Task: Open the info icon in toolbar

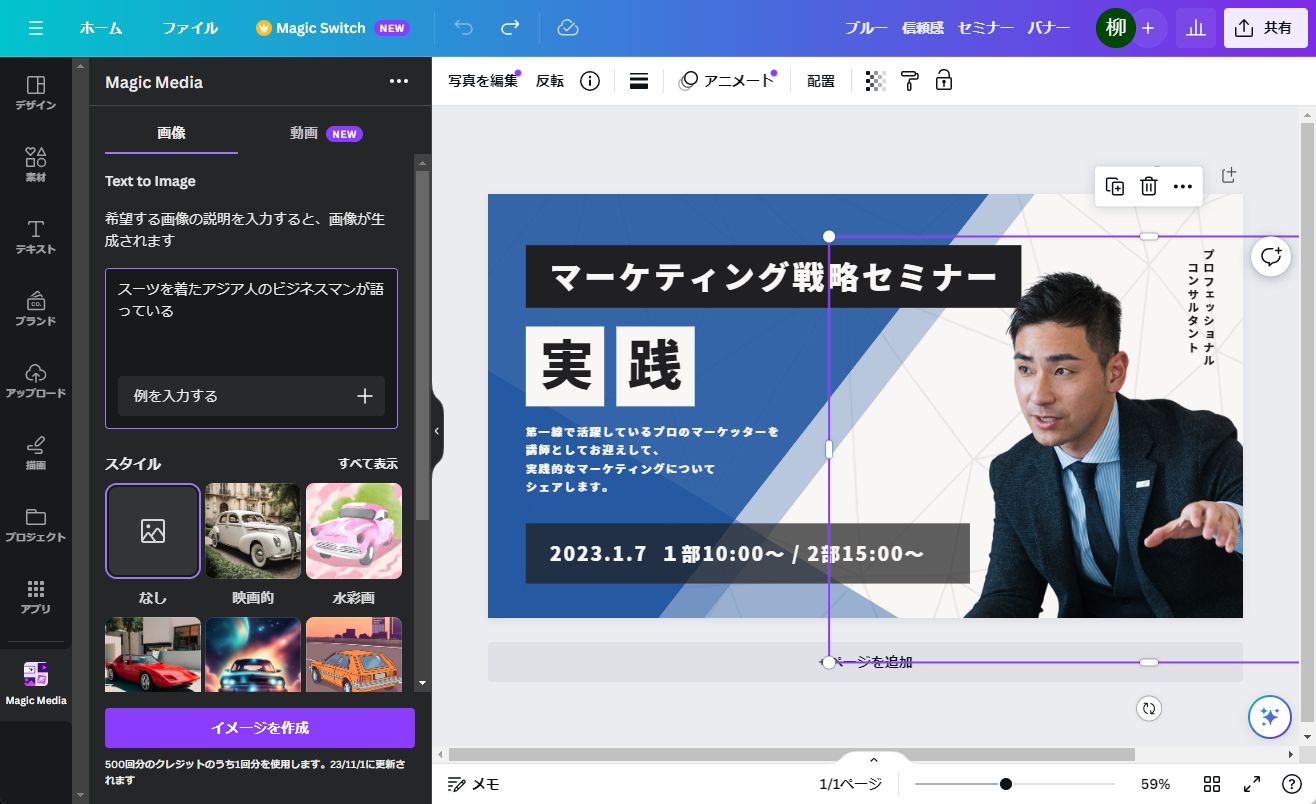Action: coord(590,81)
